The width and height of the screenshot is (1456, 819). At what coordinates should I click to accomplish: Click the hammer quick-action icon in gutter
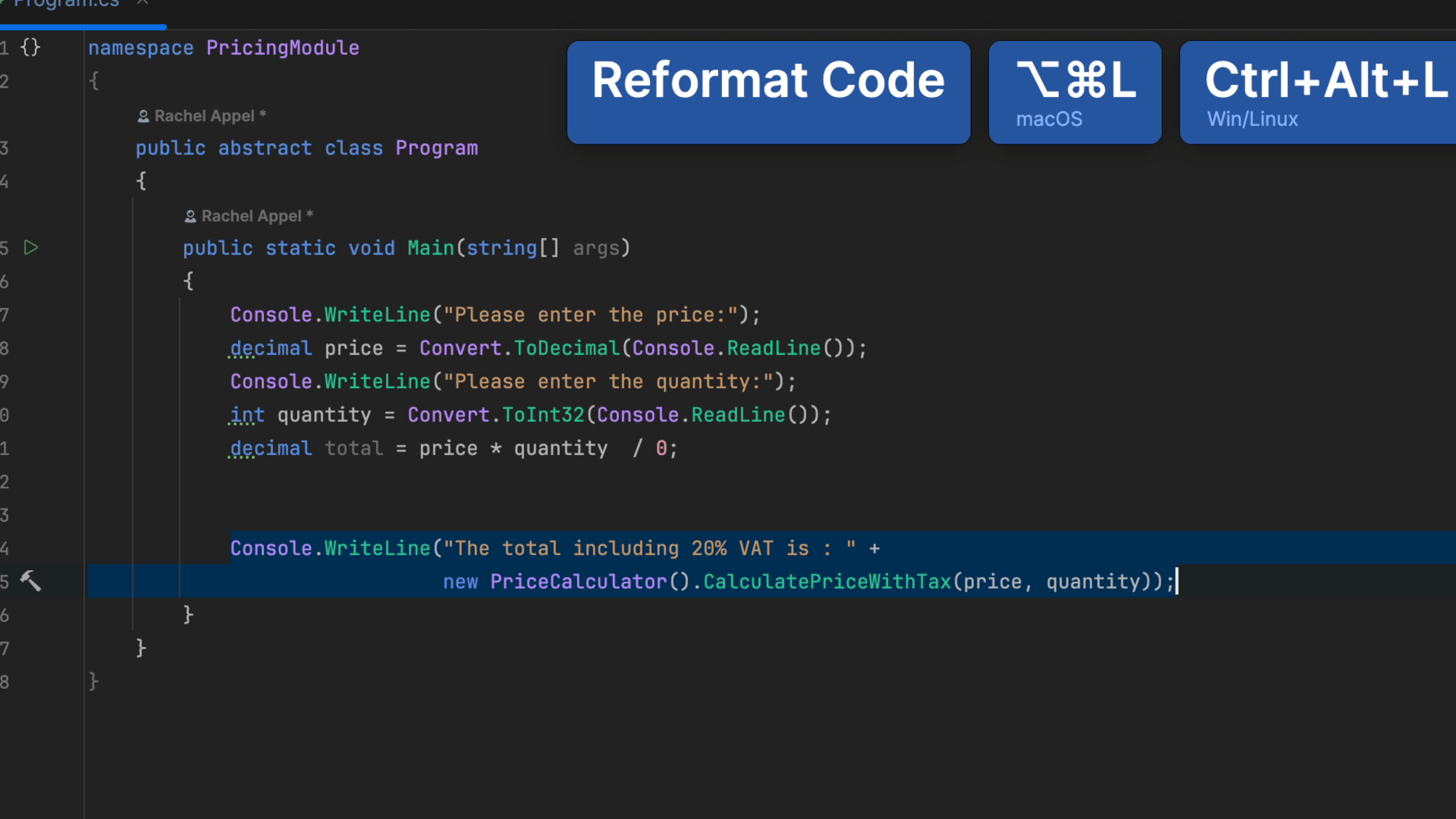tap(30, 581)
